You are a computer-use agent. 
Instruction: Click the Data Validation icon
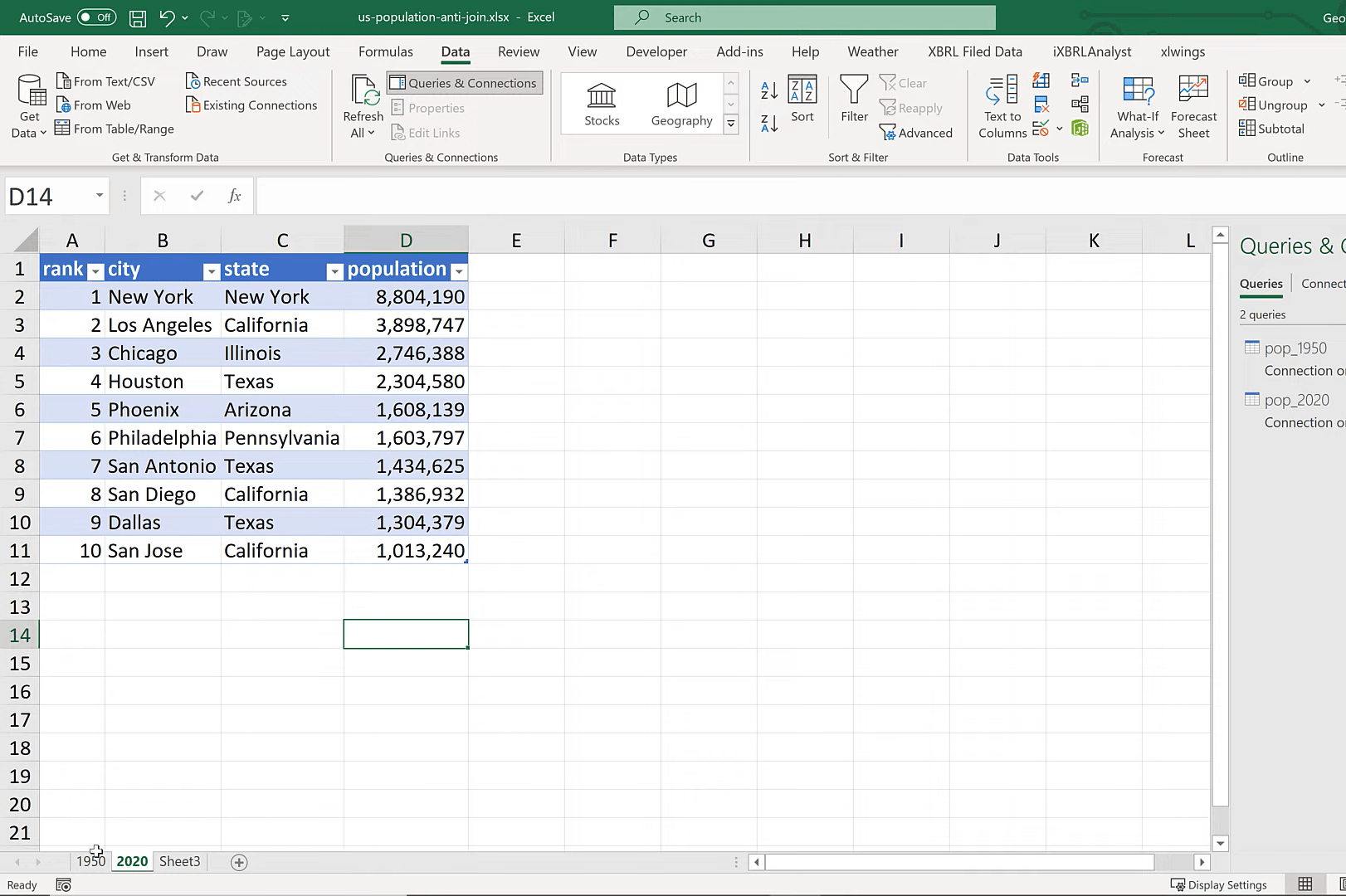pos(1041,129)
